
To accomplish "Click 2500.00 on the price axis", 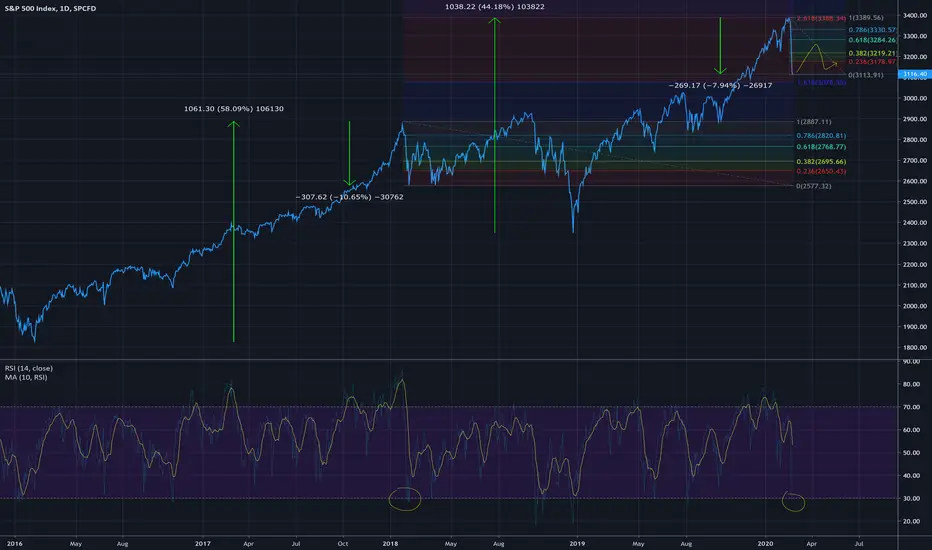I will coord(915,202).
